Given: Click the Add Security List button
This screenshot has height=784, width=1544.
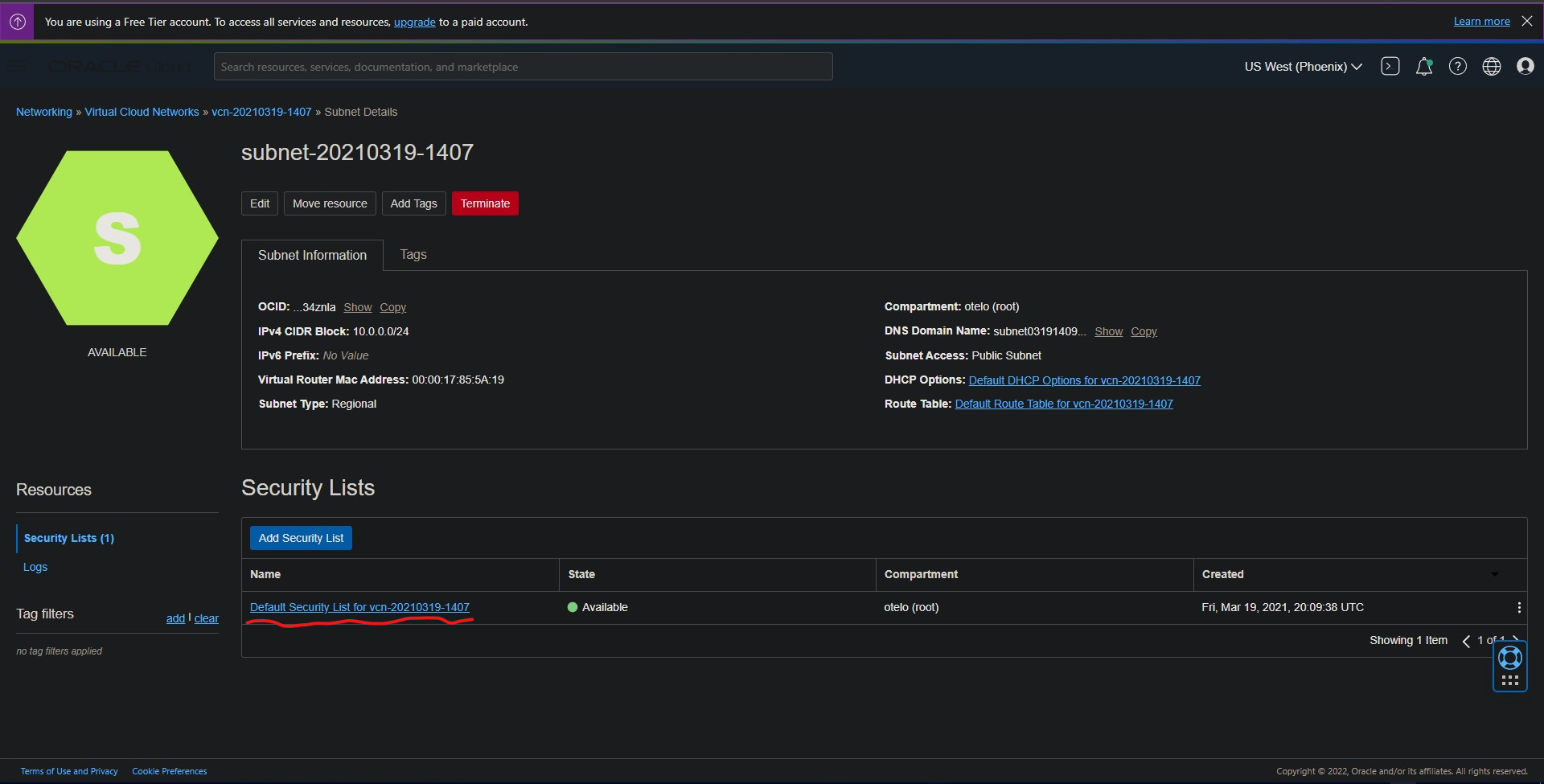Looking at the screenshot, I should [301, 538].
